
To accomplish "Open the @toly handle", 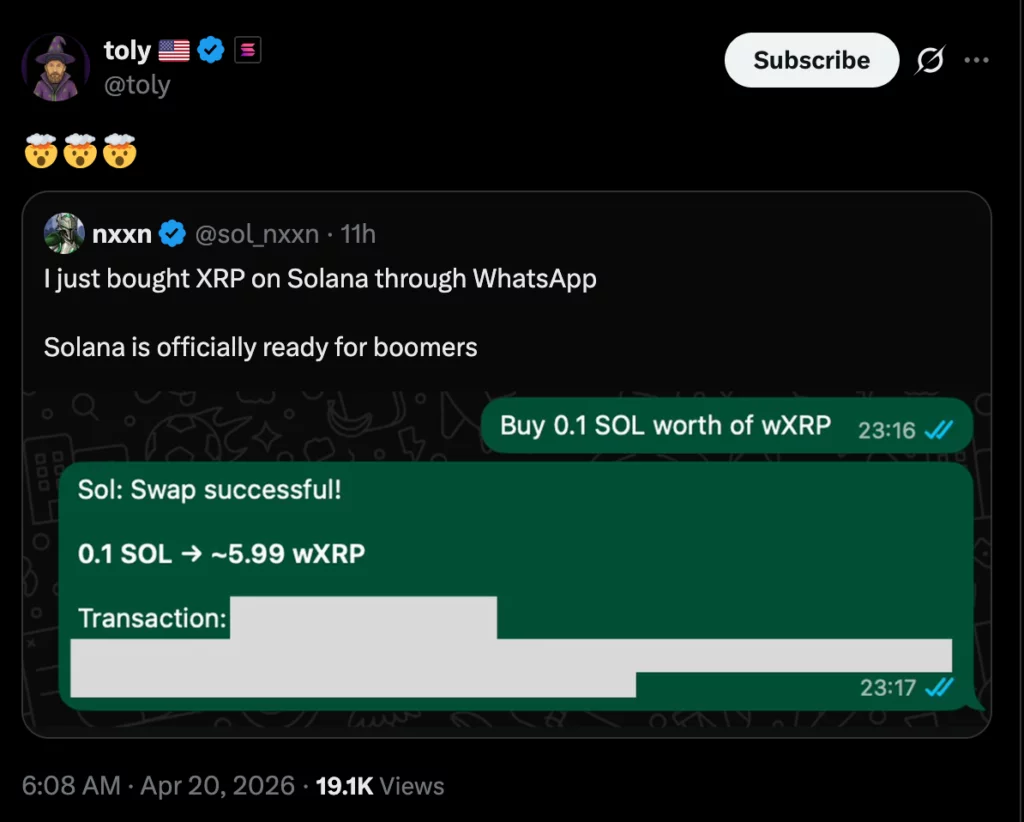I will [x=138, y=85].
